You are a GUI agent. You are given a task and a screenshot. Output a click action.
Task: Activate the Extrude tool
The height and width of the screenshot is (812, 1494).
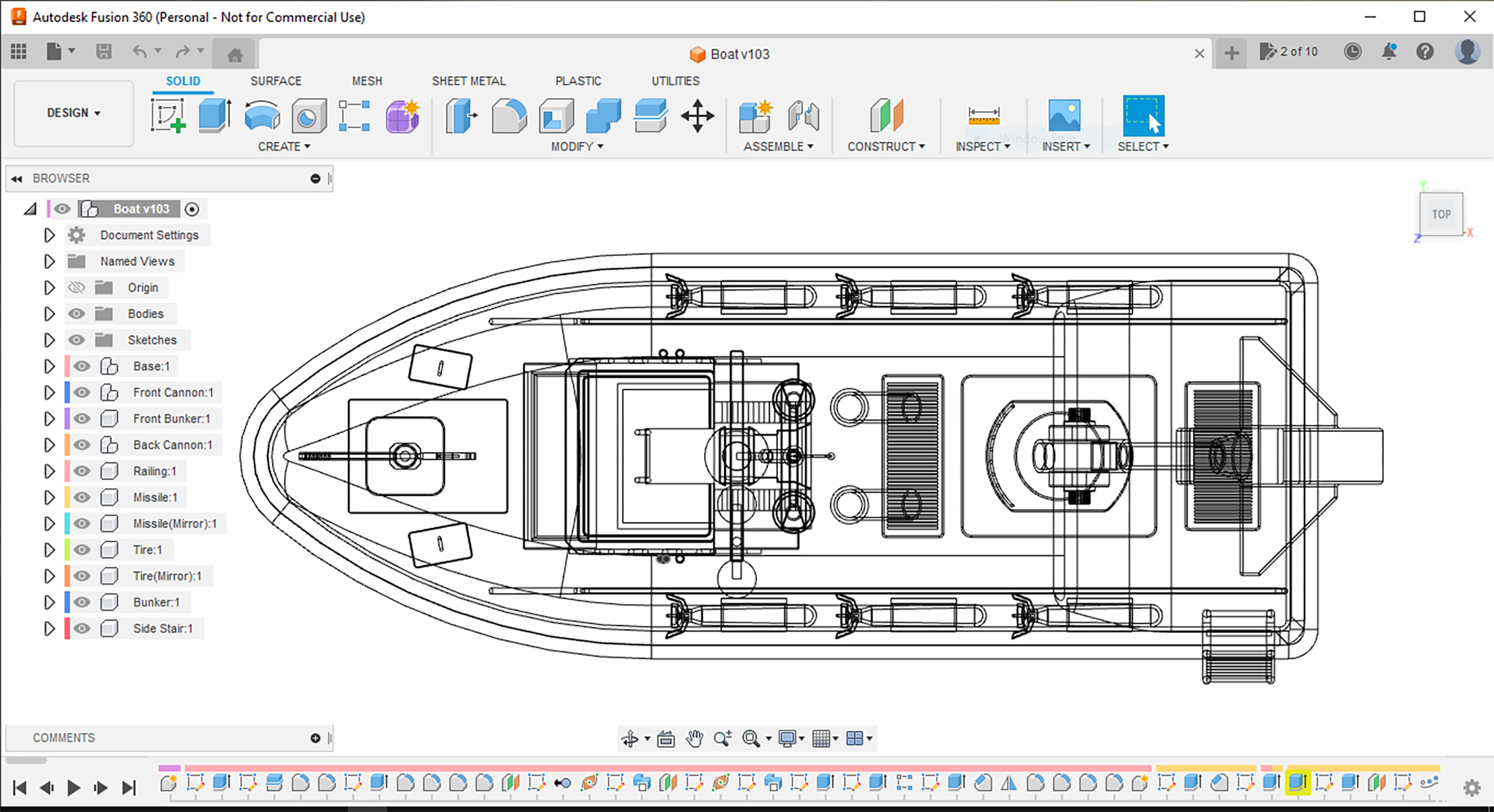coord(215,116)
